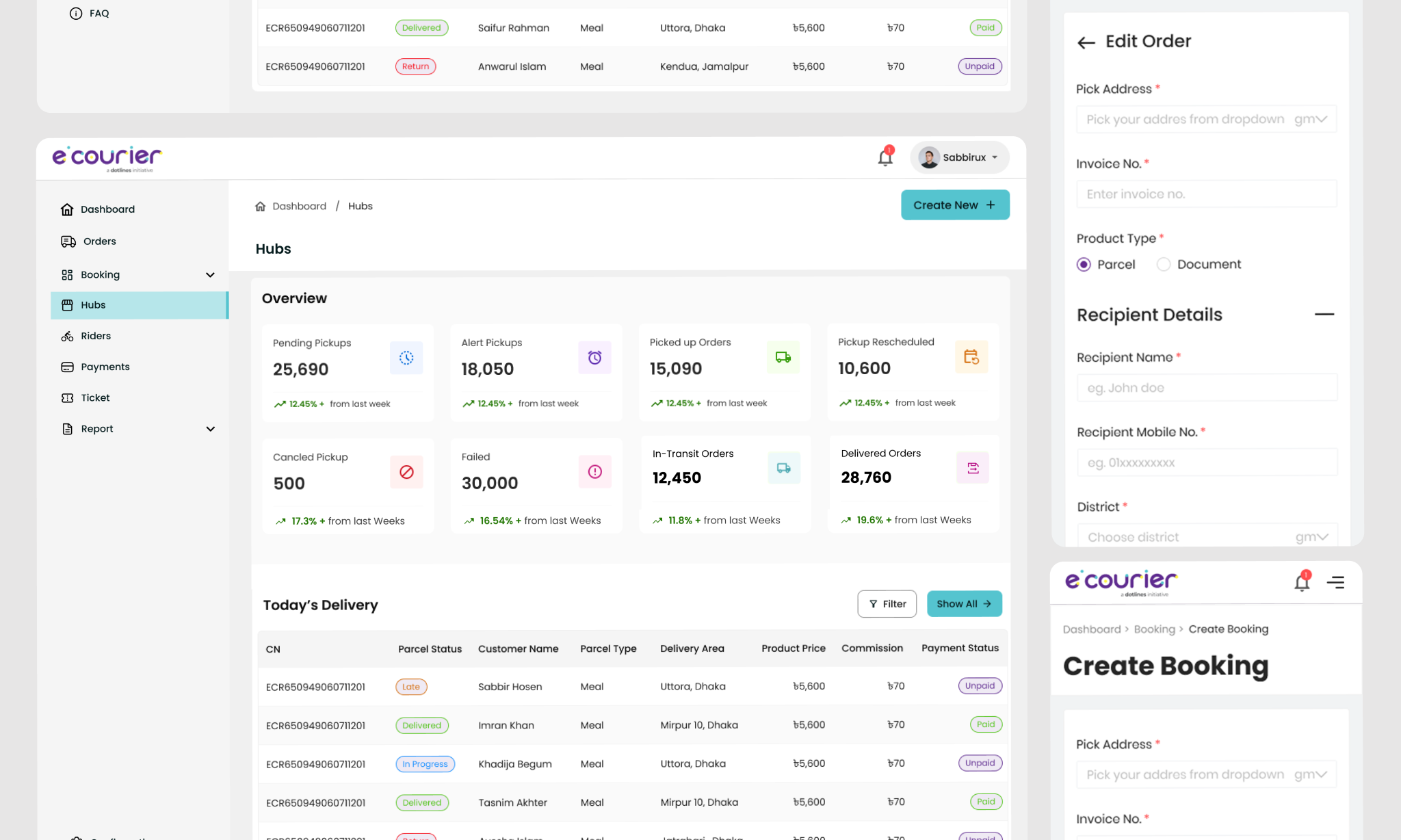The width and height of the screenshot is (1401, 840).
Task: Open the Ticket section icon
Action: (68, 397)
